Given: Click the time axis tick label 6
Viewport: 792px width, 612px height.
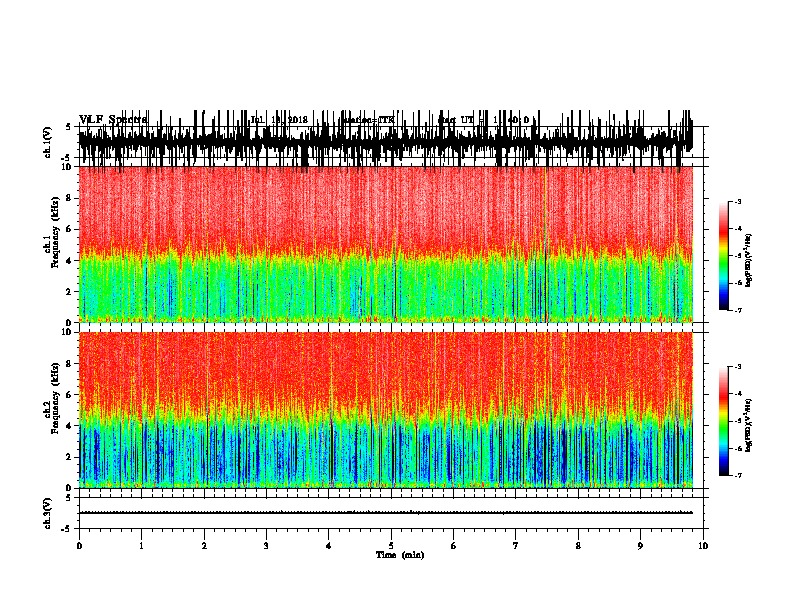Looking at the screenshot, I should click(454, 546).
